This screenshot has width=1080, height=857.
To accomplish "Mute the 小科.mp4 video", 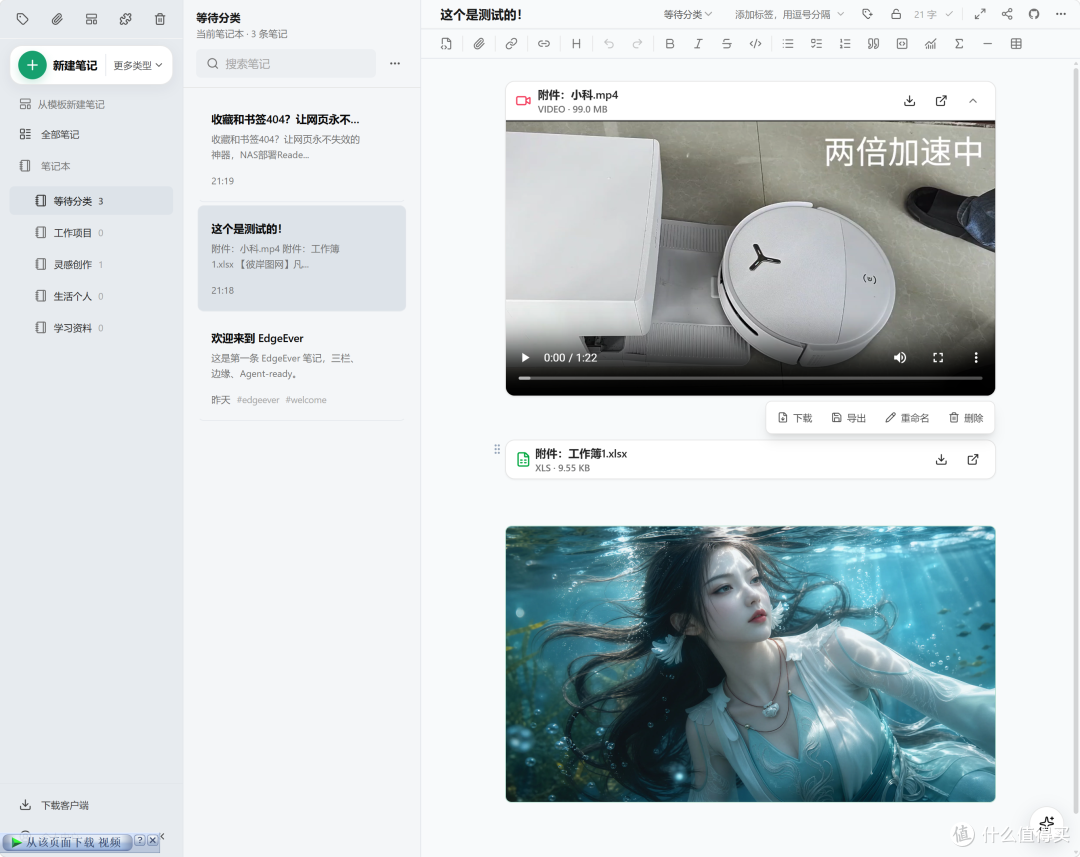I will point(900,358).
